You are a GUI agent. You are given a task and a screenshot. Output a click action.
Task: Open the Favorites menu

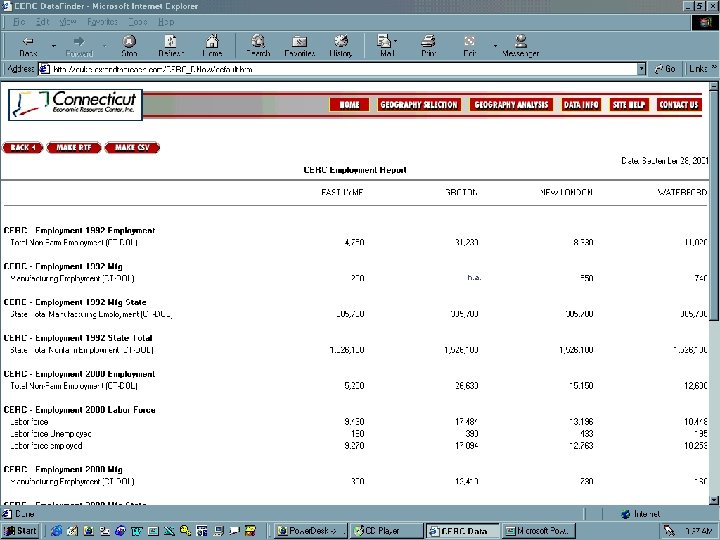[102, 22]
